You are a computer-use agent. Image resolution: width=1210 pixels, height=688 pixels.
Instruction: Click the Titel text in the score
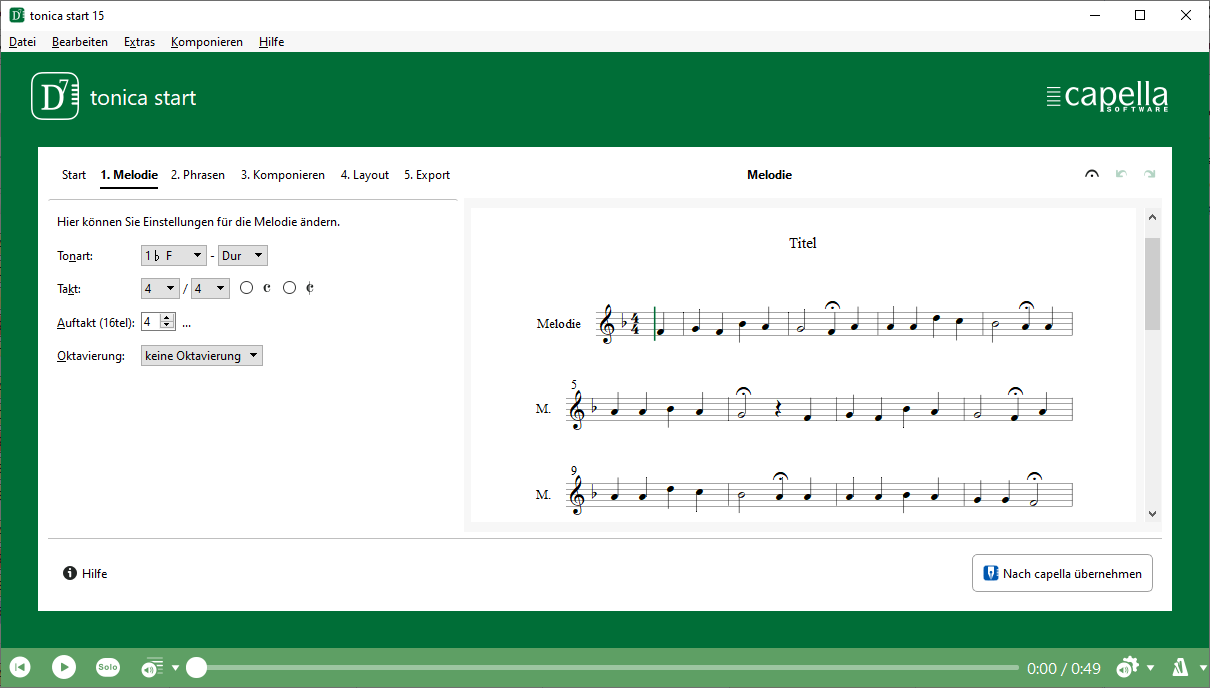(803, 243)
